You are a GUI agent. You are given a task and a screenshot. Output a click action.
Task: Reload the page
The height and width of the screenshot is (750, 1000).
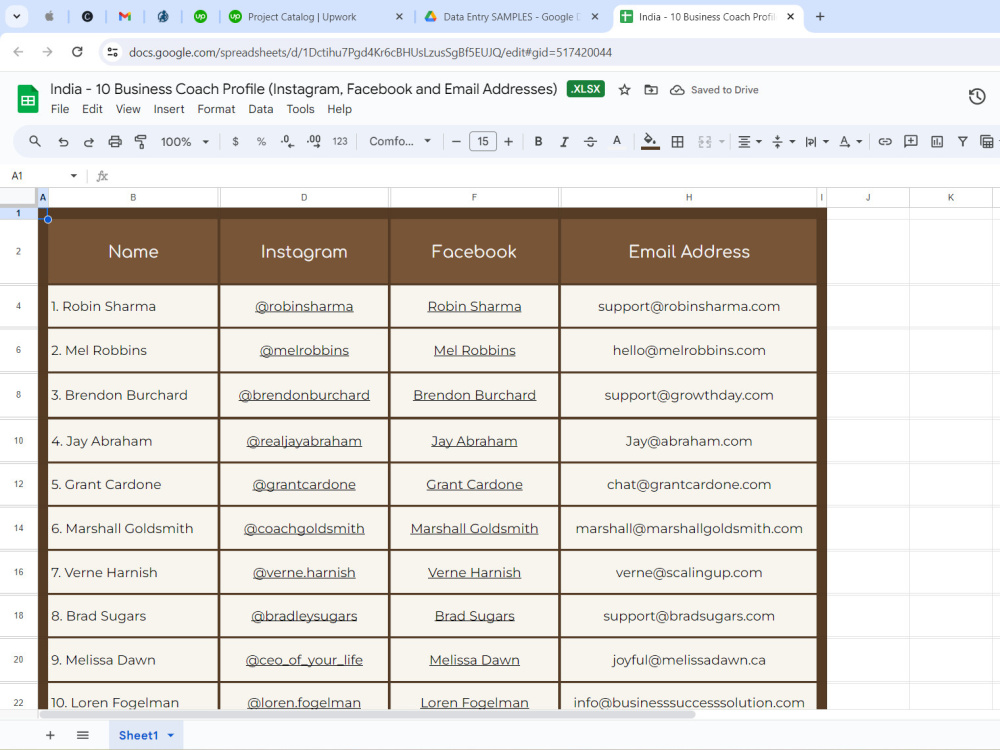[77, 52]
